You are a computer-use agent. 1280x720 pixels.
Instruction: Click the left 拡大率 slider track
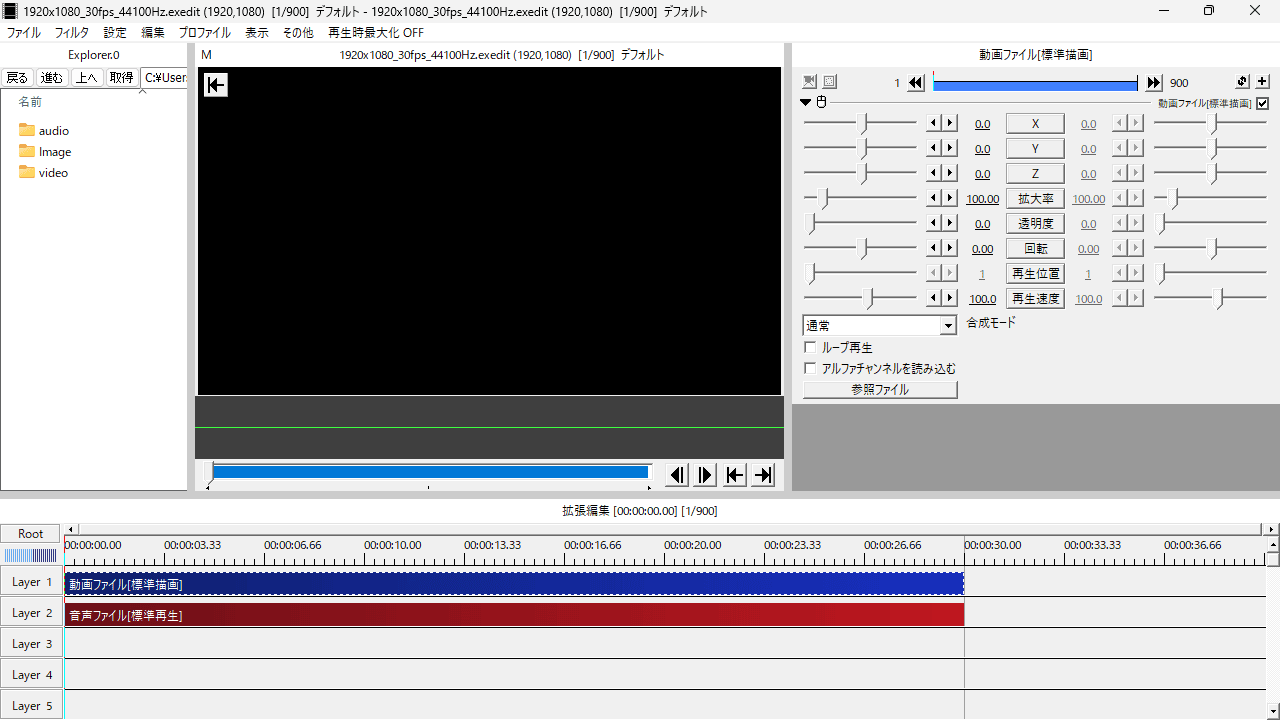click(860, 199)
